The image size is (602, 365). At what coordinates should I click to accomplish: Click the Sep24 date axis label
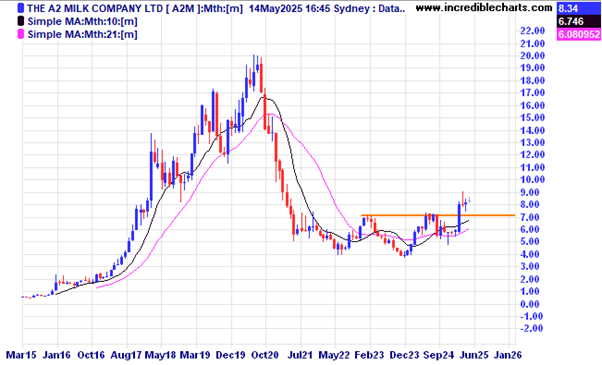coord(439,355)
